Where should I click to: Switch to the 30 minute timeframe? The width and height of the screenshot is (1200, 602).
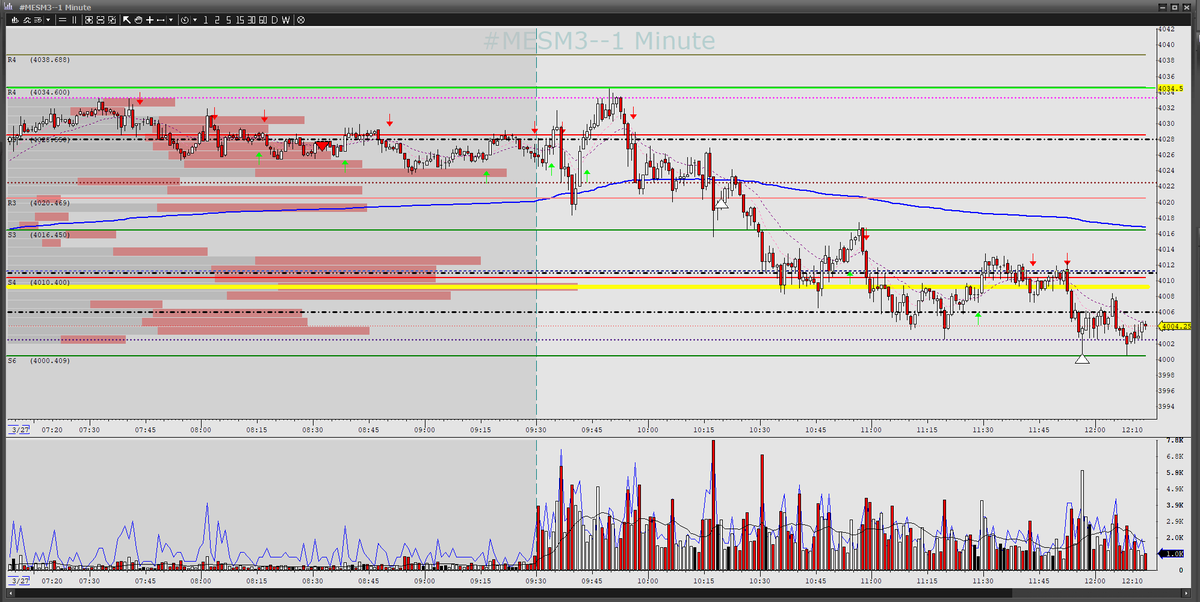[x=251, y=20]
